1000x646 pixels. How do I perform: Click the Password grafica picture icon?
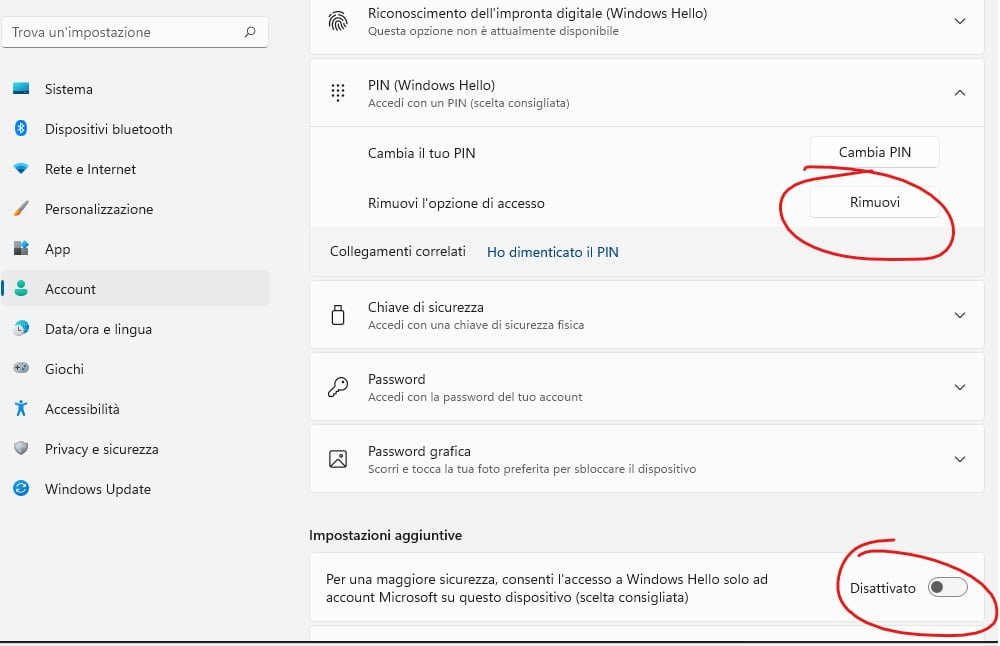coord(338,459)
